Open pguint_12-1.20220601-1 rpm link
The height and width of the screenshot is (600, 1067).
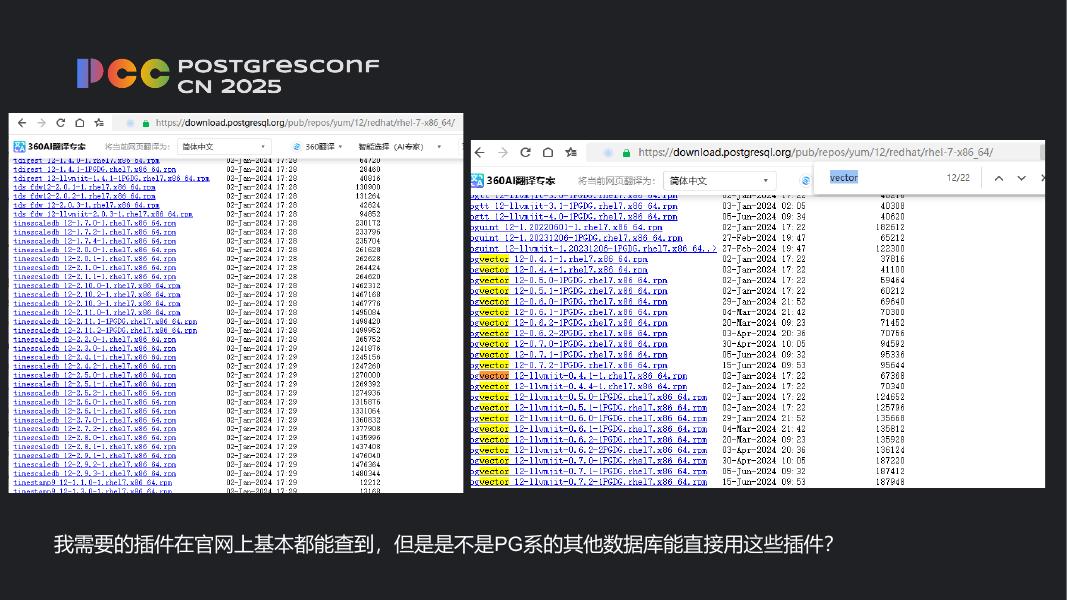point(567,227)
